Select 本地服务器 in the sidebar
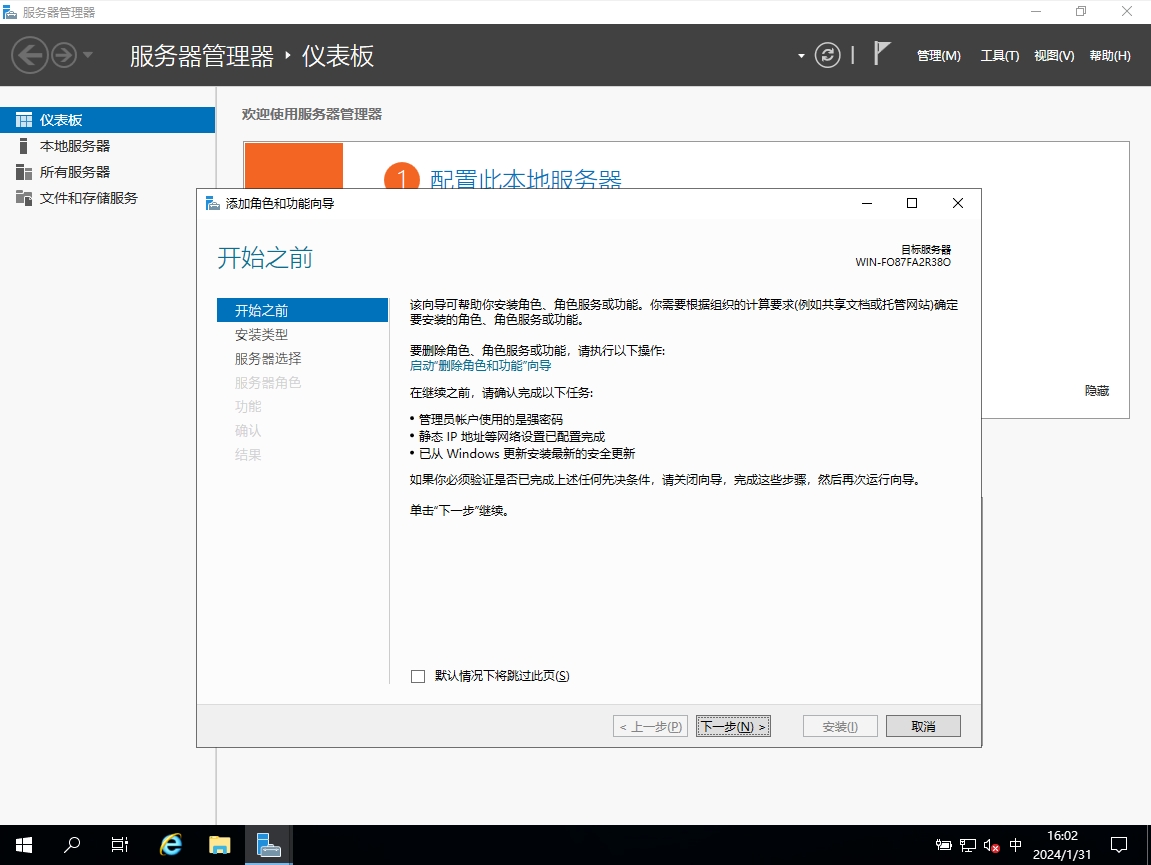 [x=75, y=146]
